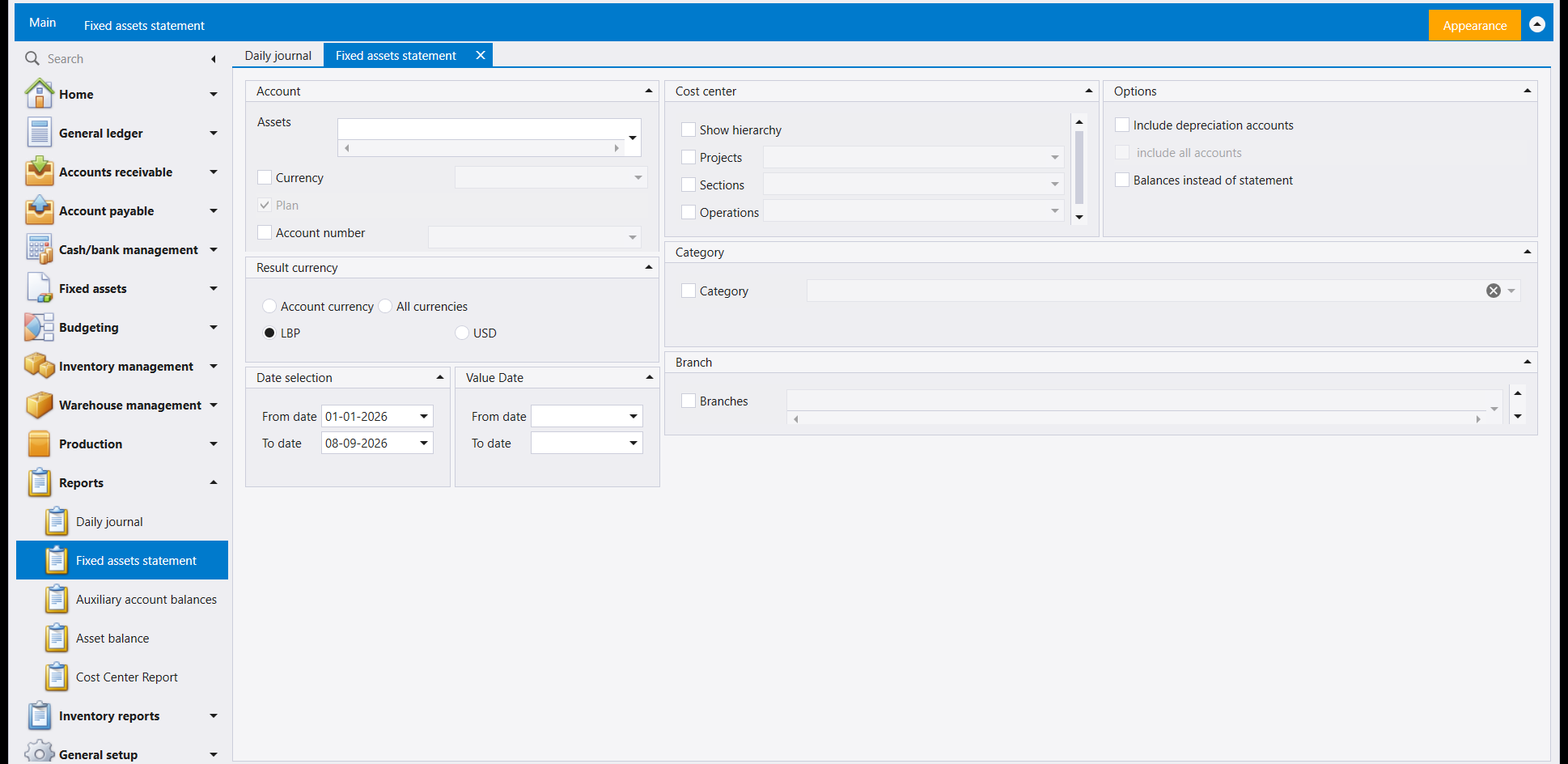This screenshot has width=1568, height=764.
Task: Click the Cash/bank management calculator icon
Action: tap(39, 249)
